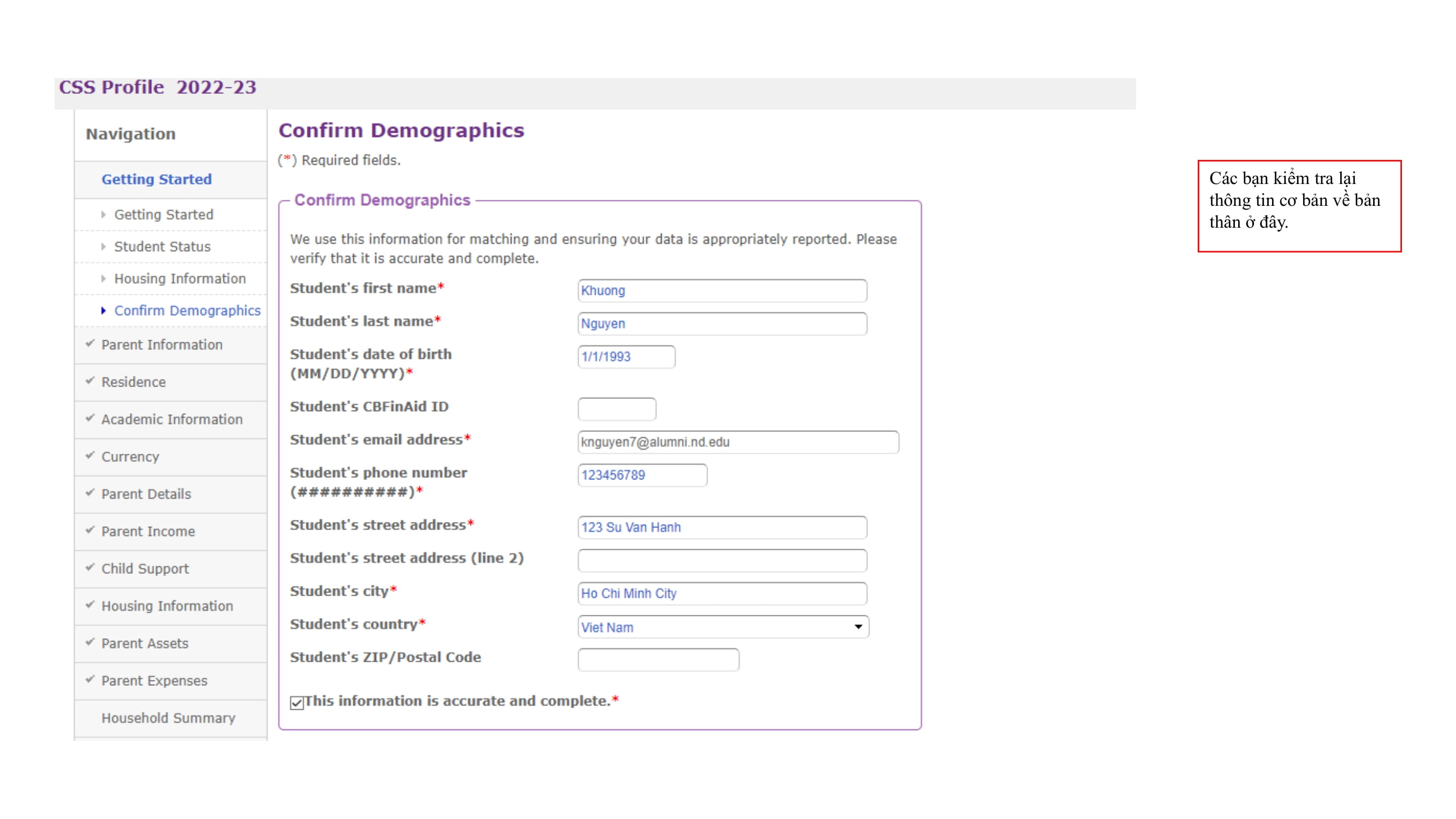Open the Parent Details page
This screenshot has width=1456, height=819.
tap(146, 494)
